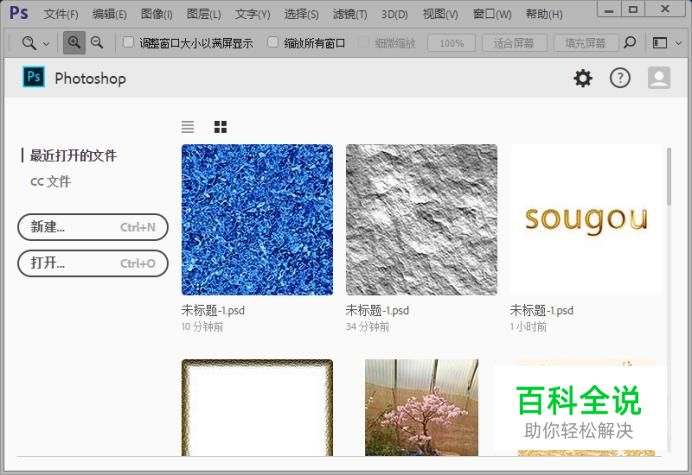
Task: Select the zoom out magnifier tool
Action: [x=97, y=43]
